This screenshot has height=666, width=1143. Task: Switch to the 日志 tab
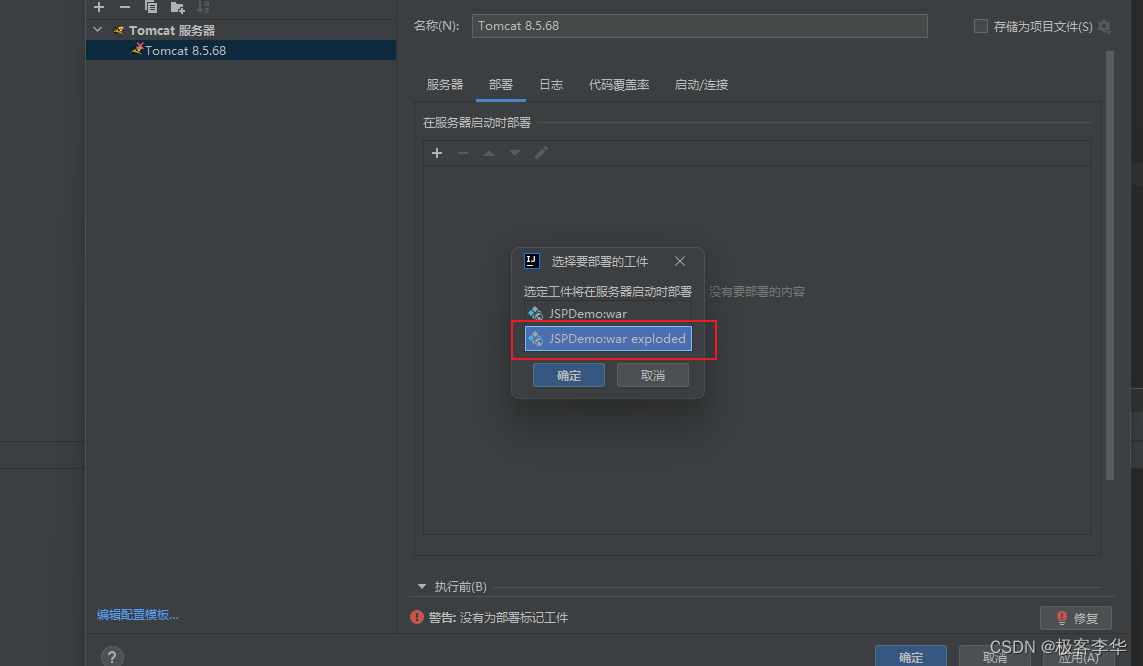tap(551, 85)
